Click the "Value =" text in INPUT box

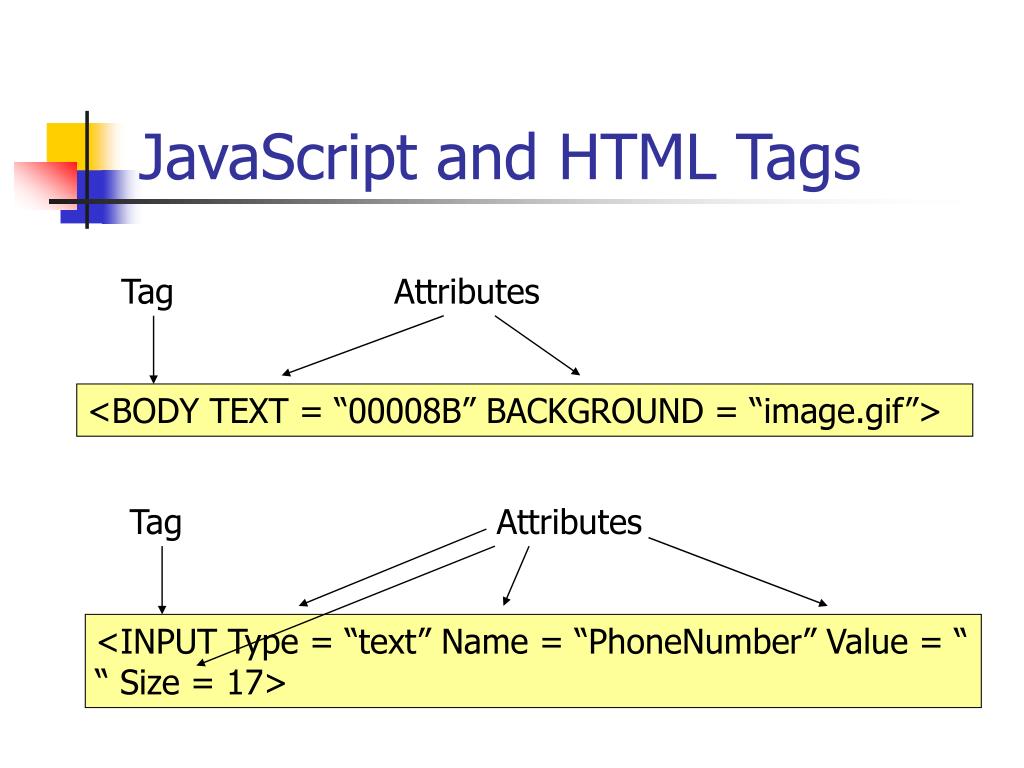pos(884,642)
